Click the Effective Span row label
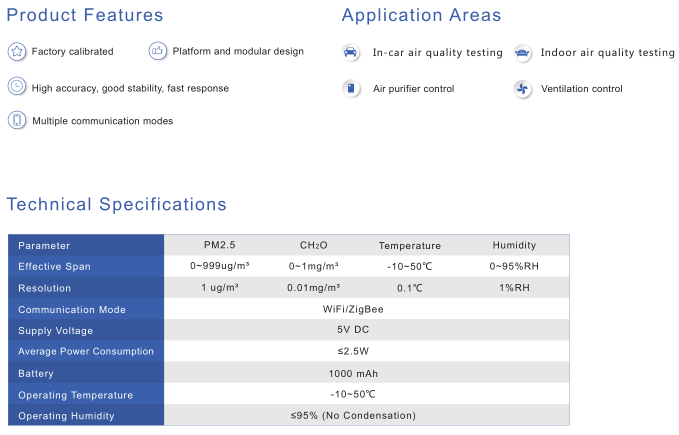Viewport: 679px width, 435px height. [86, 267]
